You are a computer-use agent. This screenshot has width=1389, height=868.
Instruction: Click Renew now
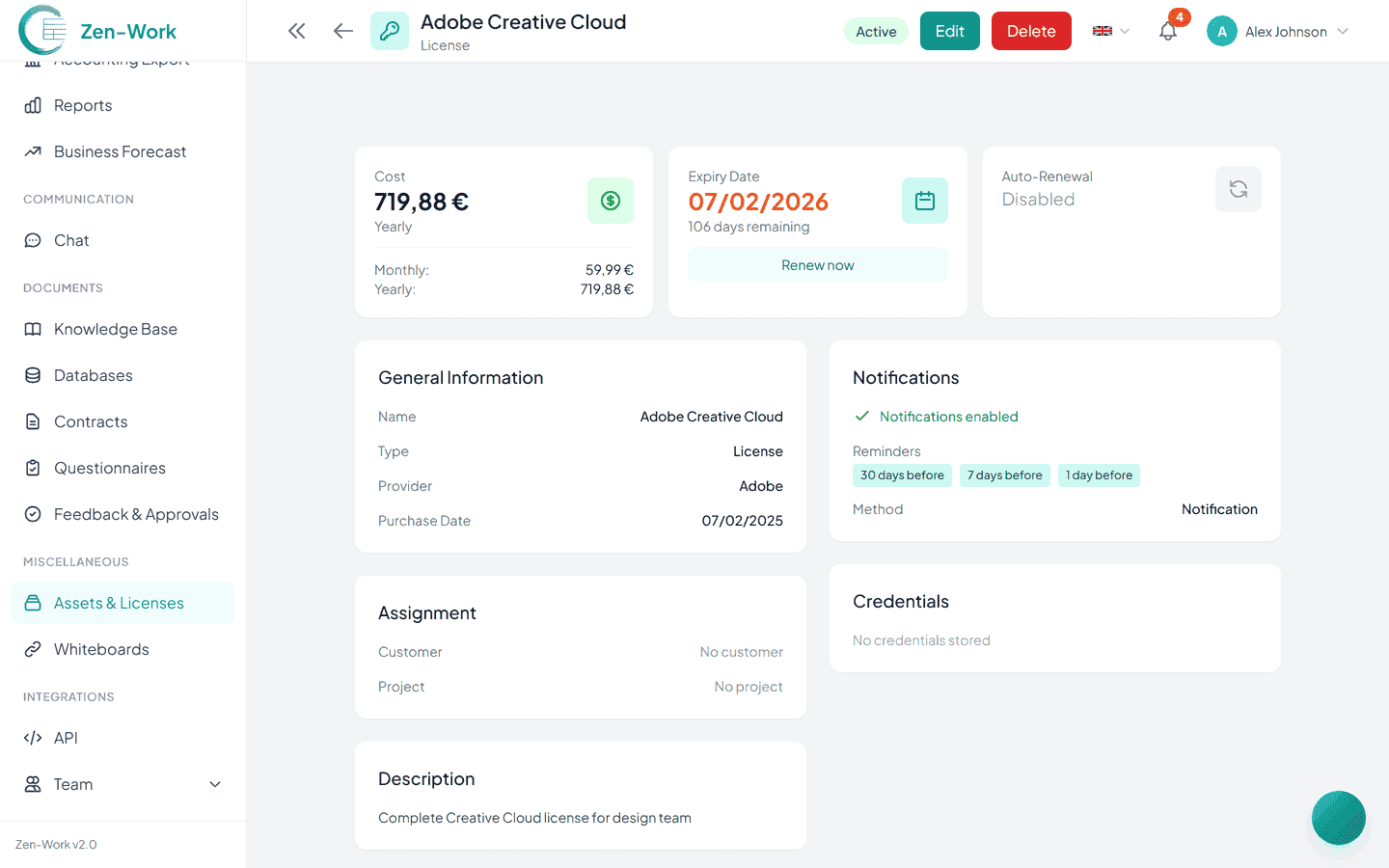pyautogui.click(x=818, y=265)
